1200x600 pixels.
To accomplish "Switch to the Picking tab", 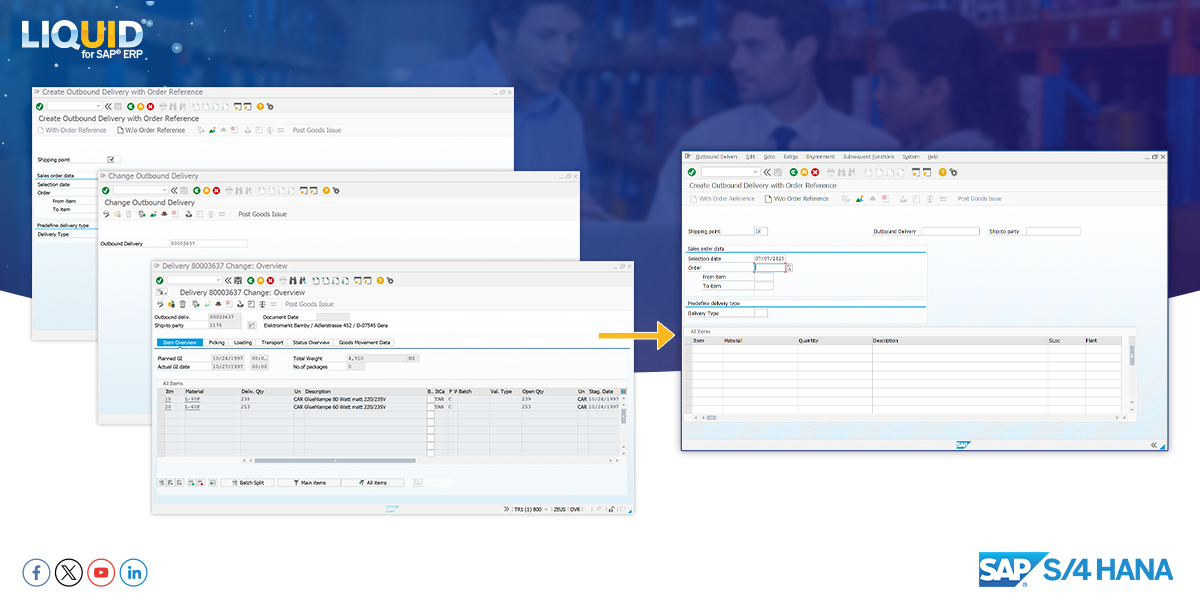I will (x=217, y=342).
